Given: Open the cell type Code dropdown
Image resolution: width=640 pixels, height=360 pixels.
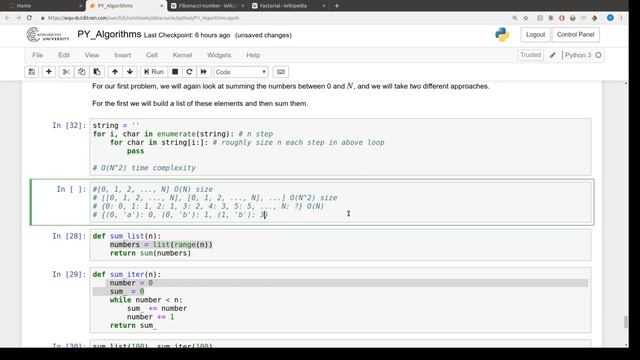Looking at the screenshot, I should (x=240, y=72).
